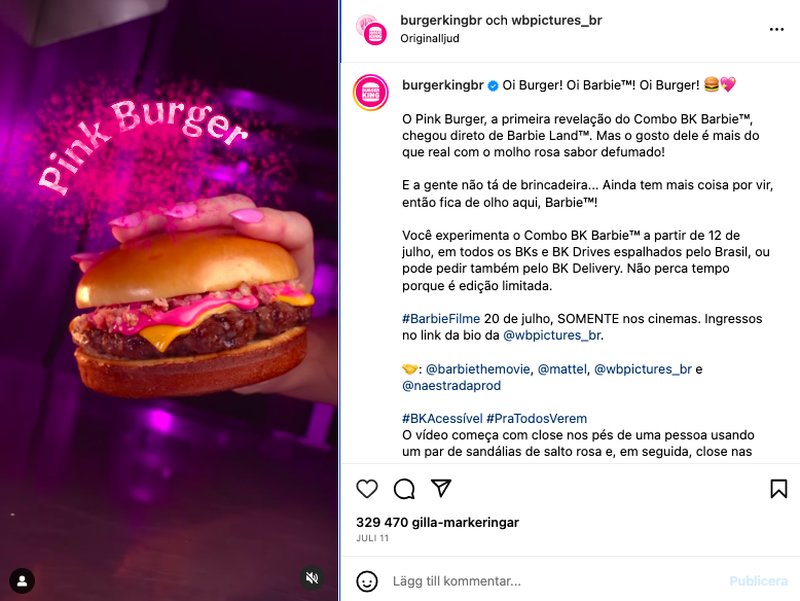Show tagged people icon on video
This screenshot has height=601, width=800.
click(22, 581)
